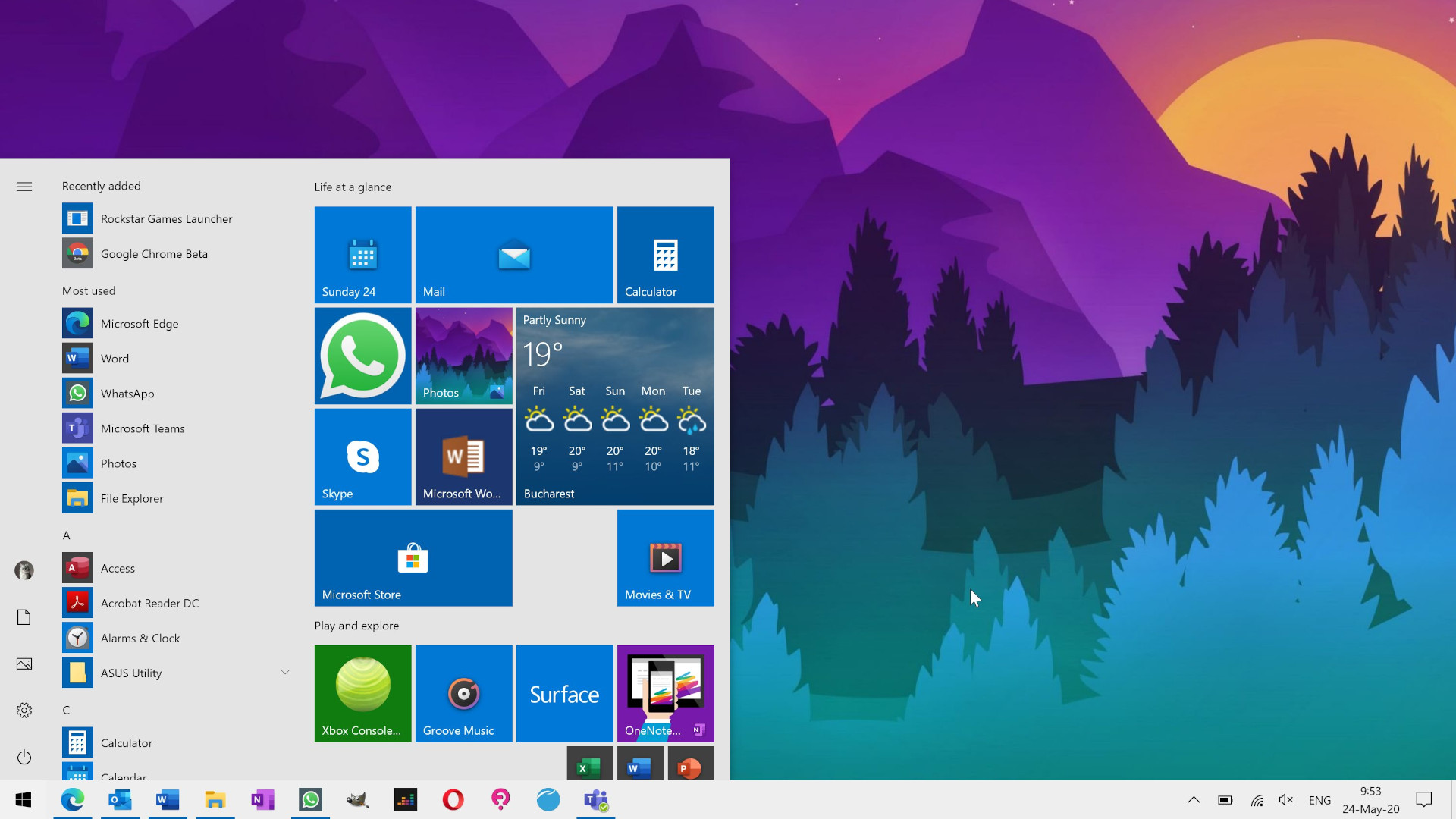Open the WhatsApp tile in Start

362,356
